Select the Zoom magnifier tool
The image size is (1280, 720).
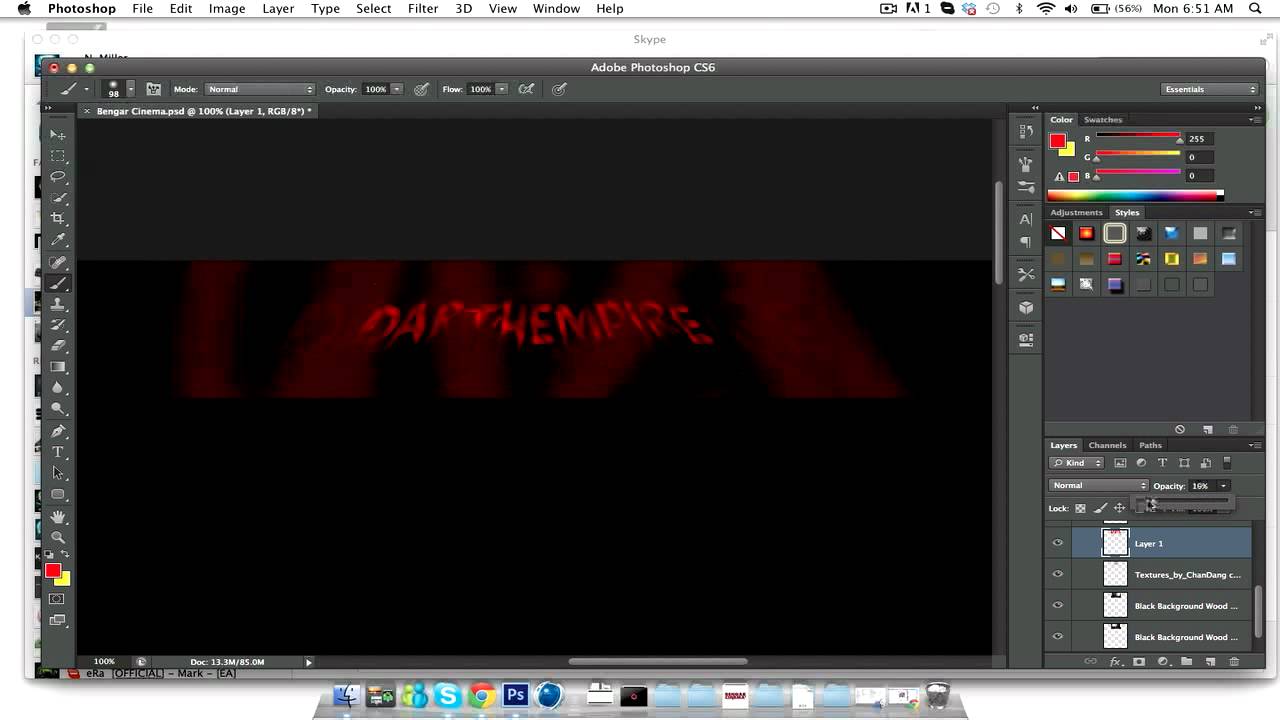click(x=58, y=537)
